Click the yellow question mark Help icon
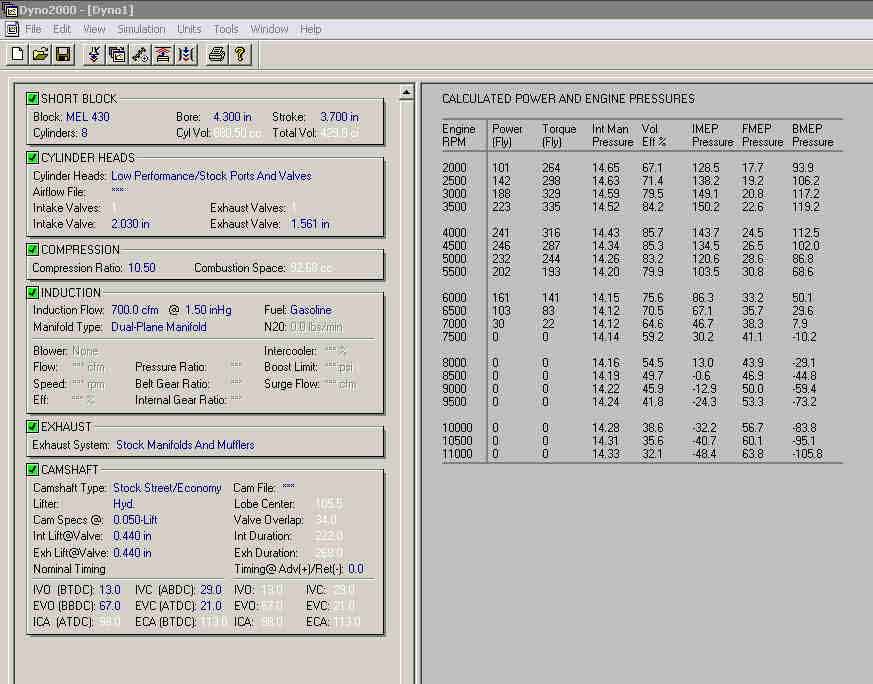Viewport: 873px width, 684px height. click(x=240, y=54)
